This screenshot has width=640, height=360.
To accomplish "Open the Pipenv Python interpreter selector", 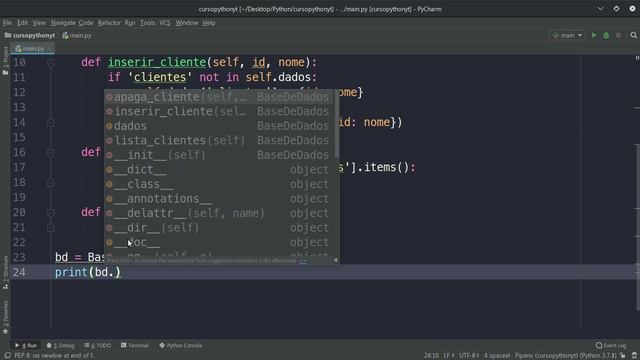I will click(566, 356).
